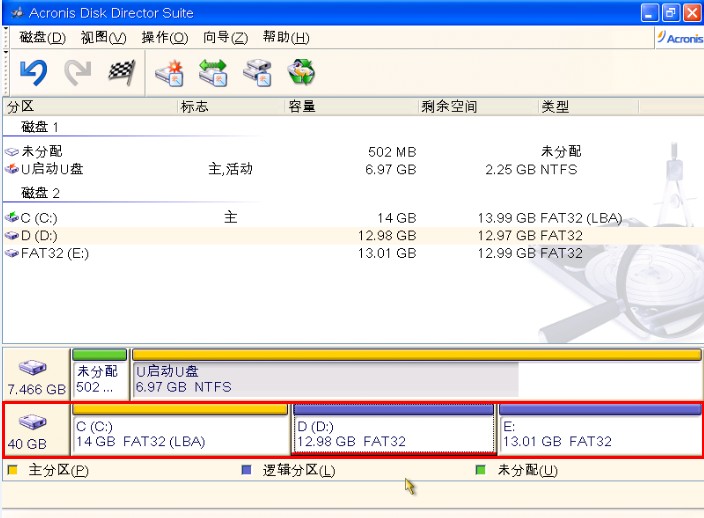
Task: Click the green 未分配(U) legend swatch
Action: [x=480, y=470]
